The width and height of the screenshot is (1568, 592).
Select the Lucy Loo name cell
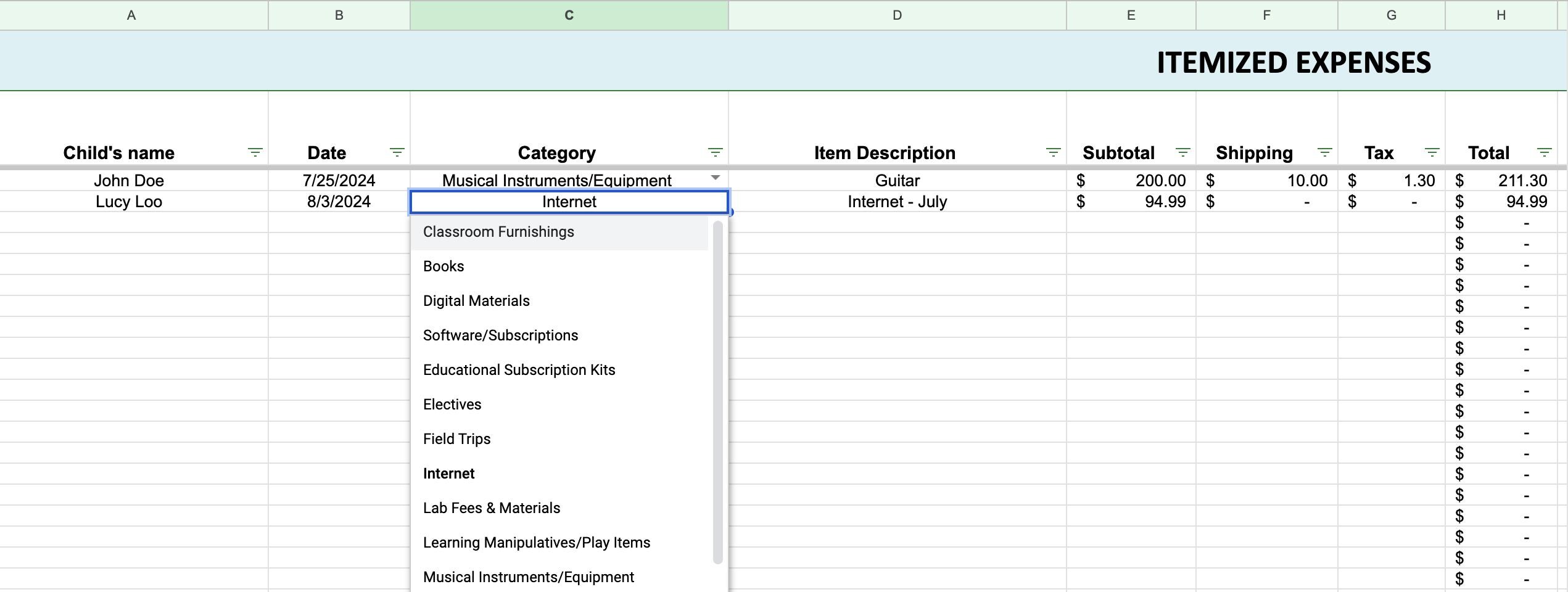point(130,201)
